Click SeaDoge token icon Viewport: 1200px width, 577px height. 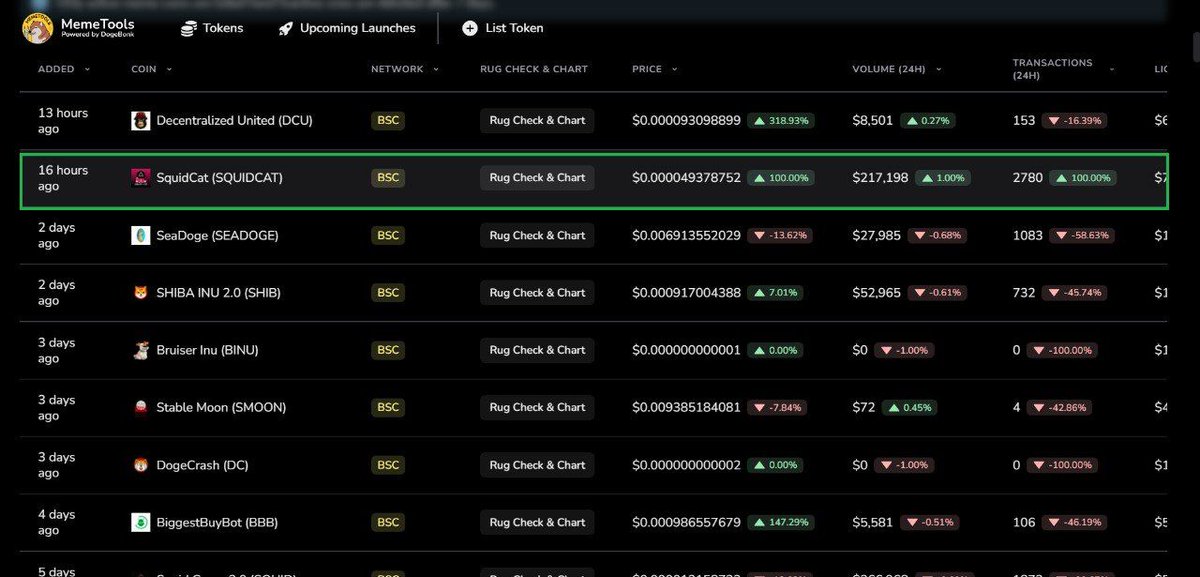pos(141,236)
